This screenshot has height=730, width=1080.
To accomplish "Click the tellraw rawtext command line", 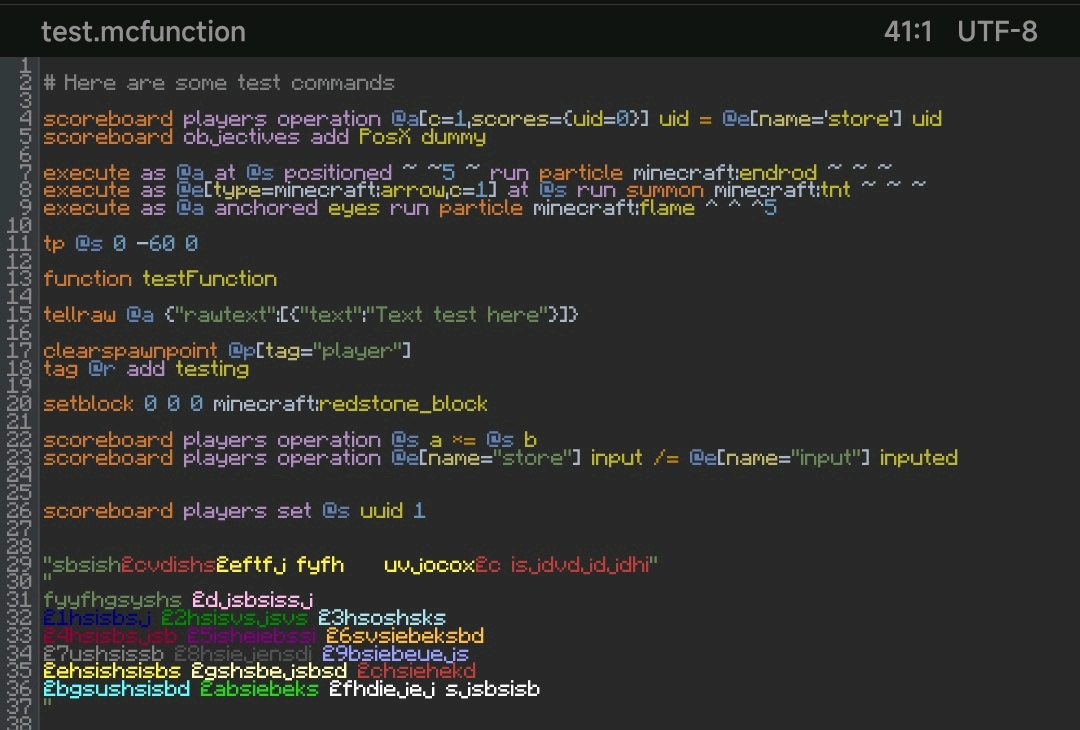I will point(310,315).
